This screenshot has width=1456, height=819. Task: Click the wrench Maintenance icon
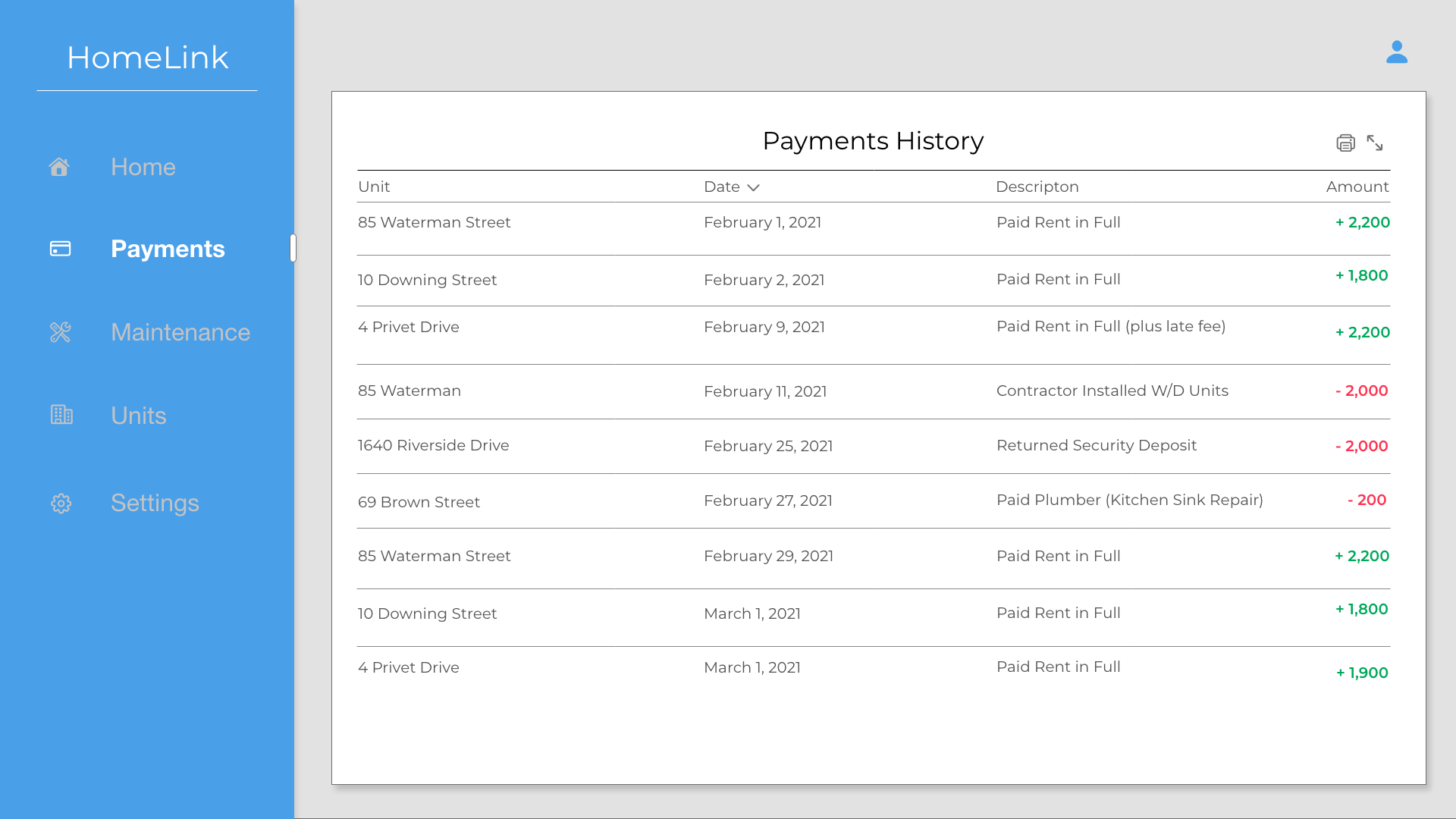coord(60,332)
